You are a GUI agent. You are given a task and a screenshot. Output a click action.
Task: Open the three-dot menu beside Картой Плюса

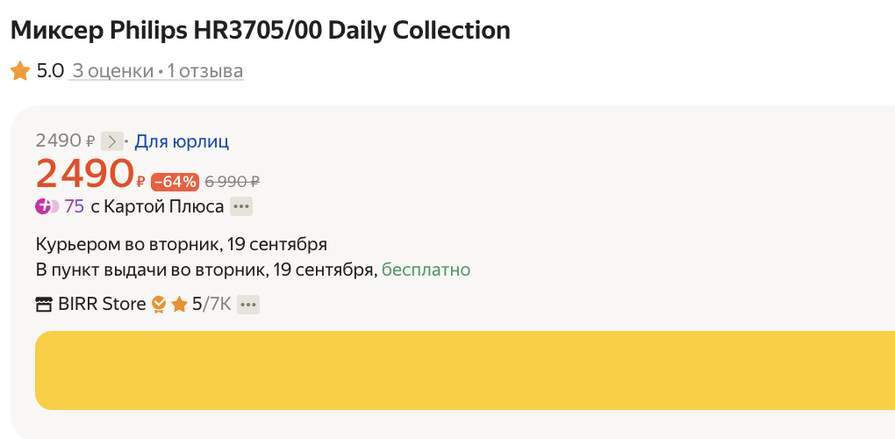click(241, 207)
